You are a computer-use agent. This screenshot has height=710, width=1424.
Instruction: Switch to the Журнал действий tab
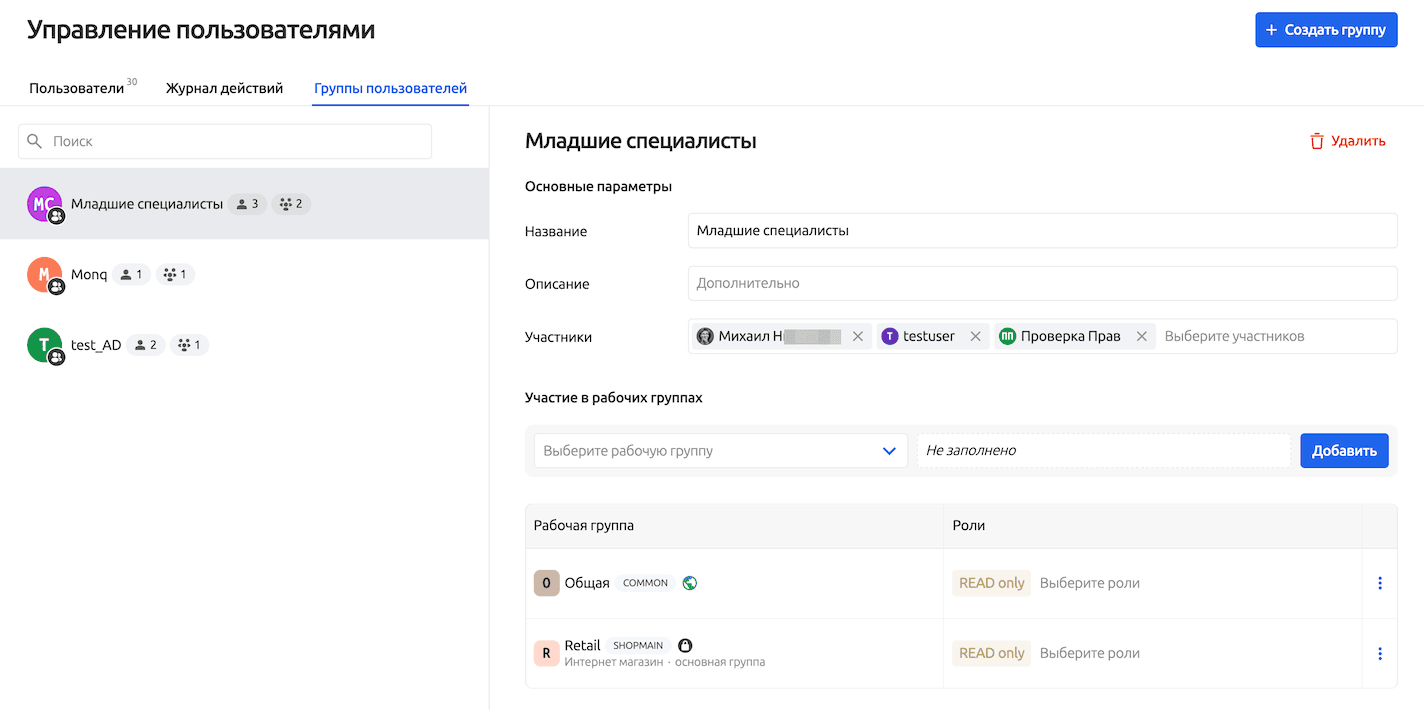tap(225, 88)
